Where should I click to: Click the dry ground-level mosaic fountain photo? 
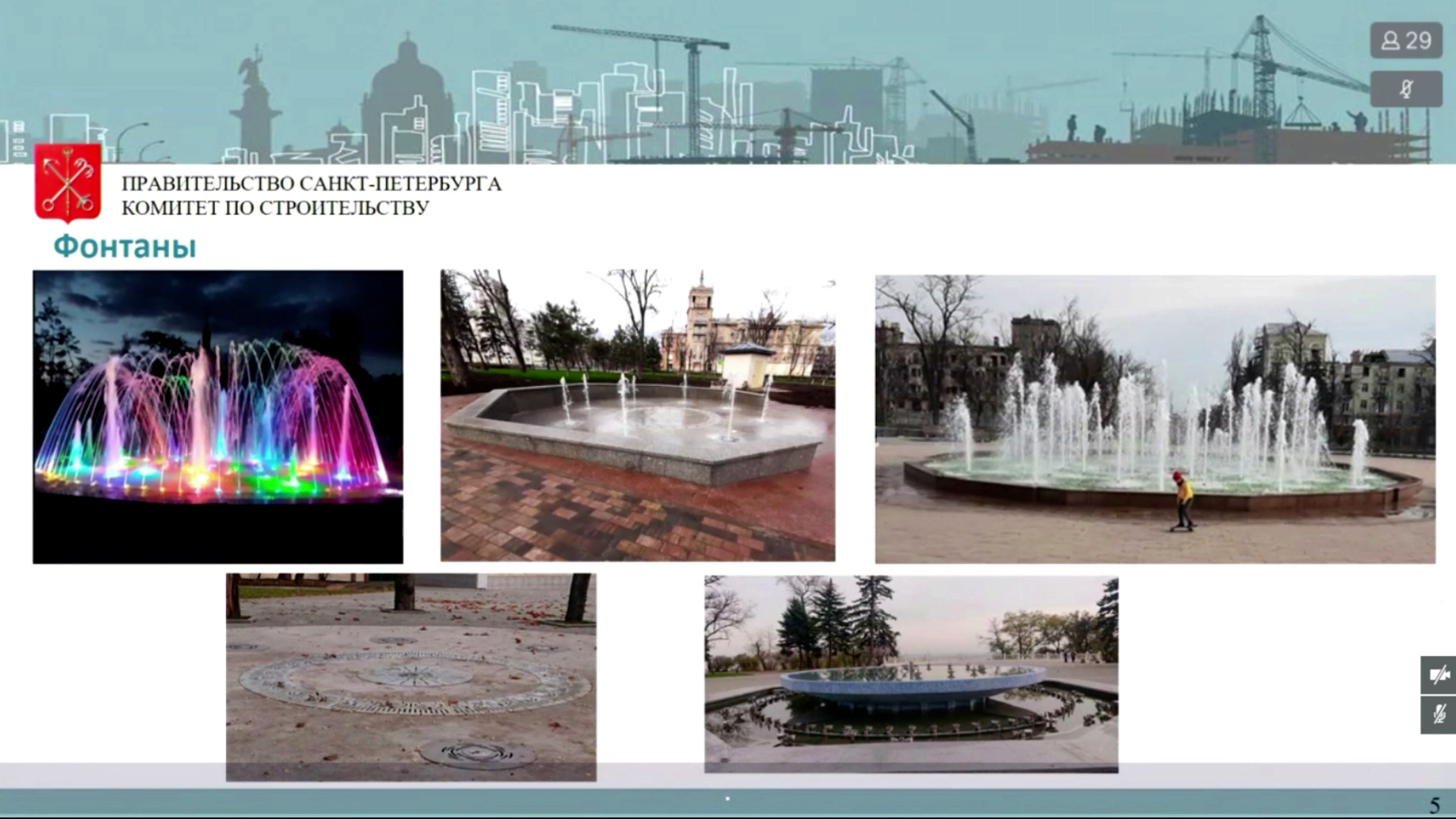[x=410, y=676]
